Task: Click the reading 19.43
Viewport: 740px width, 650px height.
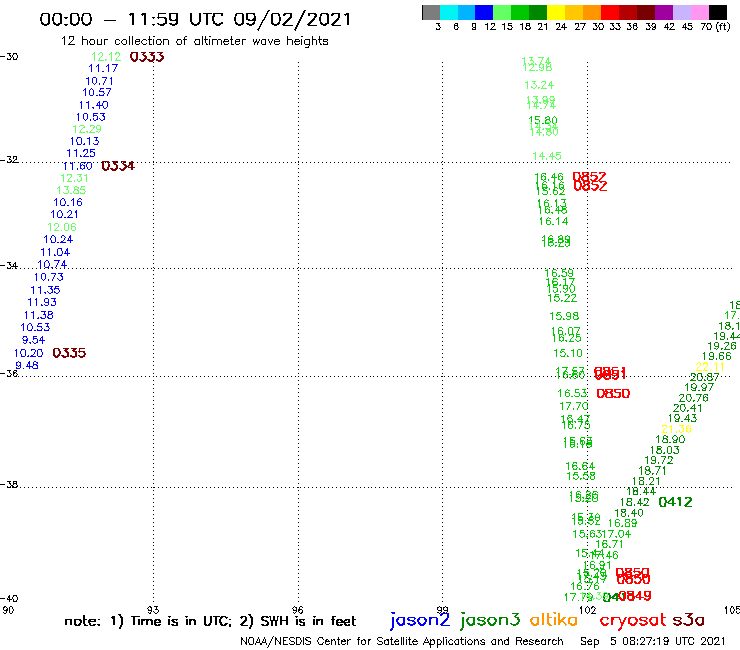Action: click(682, 418)
